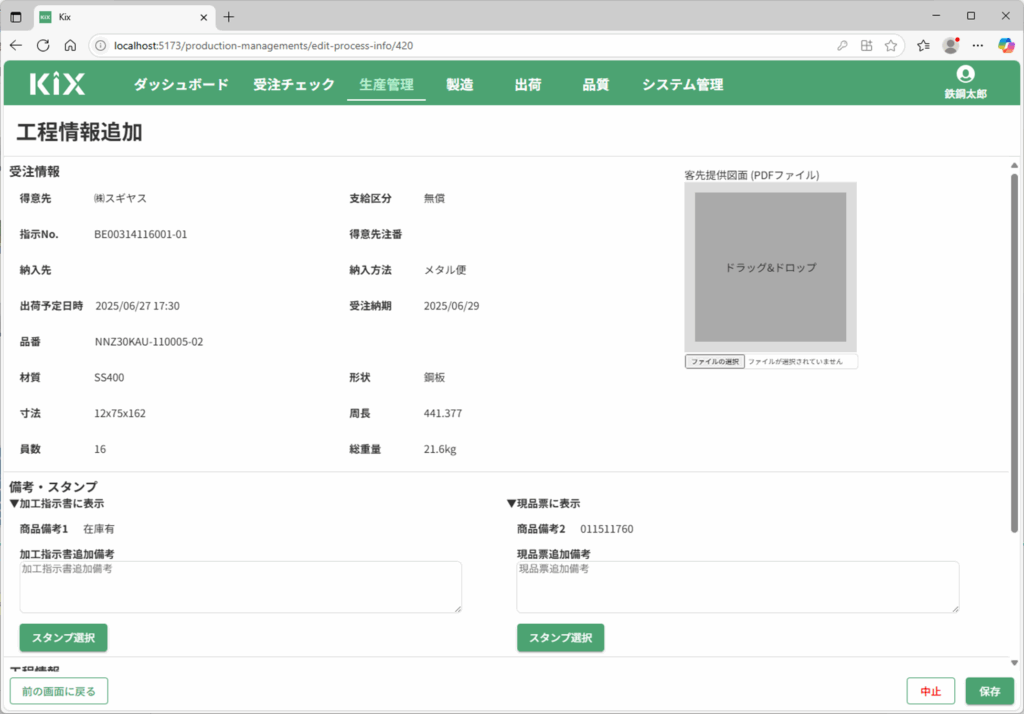The width and height of the screenshot is (1024, 714).
Task: Open the 受注チェック menu
Action: (x=294, y=85)
